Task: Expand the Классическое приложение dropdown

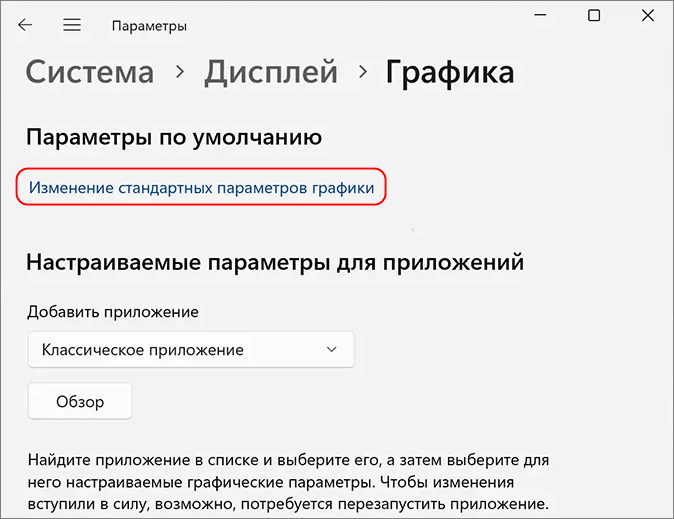Action: pyautogui.click(x=191, y=350)
